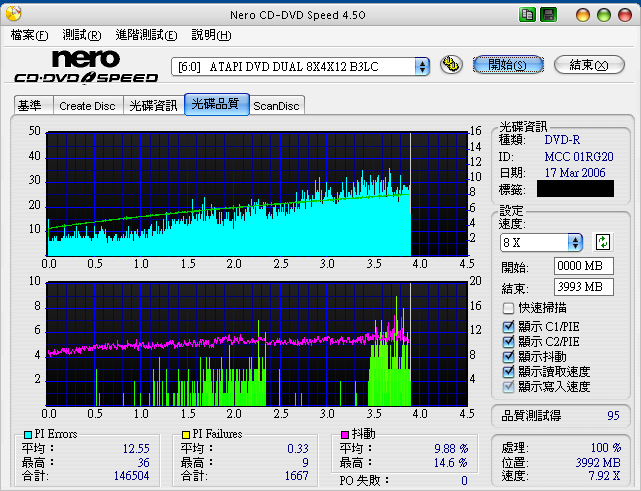Open the ATAPI DVD drive dropdown
This screenshot has width=641, height=491.
tap(422, 67)
